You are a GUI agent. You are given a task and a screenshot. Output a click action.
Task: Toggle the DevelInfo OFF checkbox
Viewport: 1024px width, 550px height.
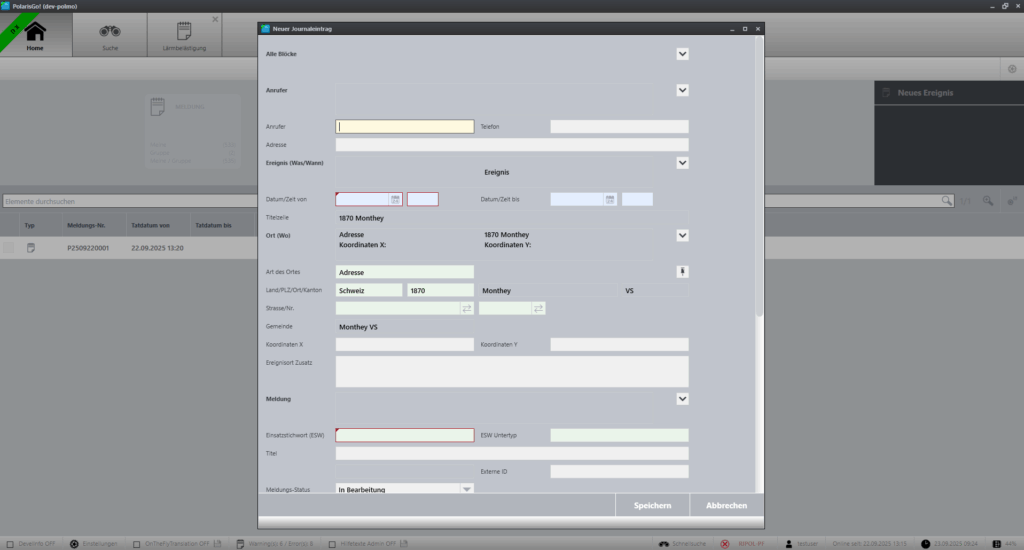coord(9,543)
